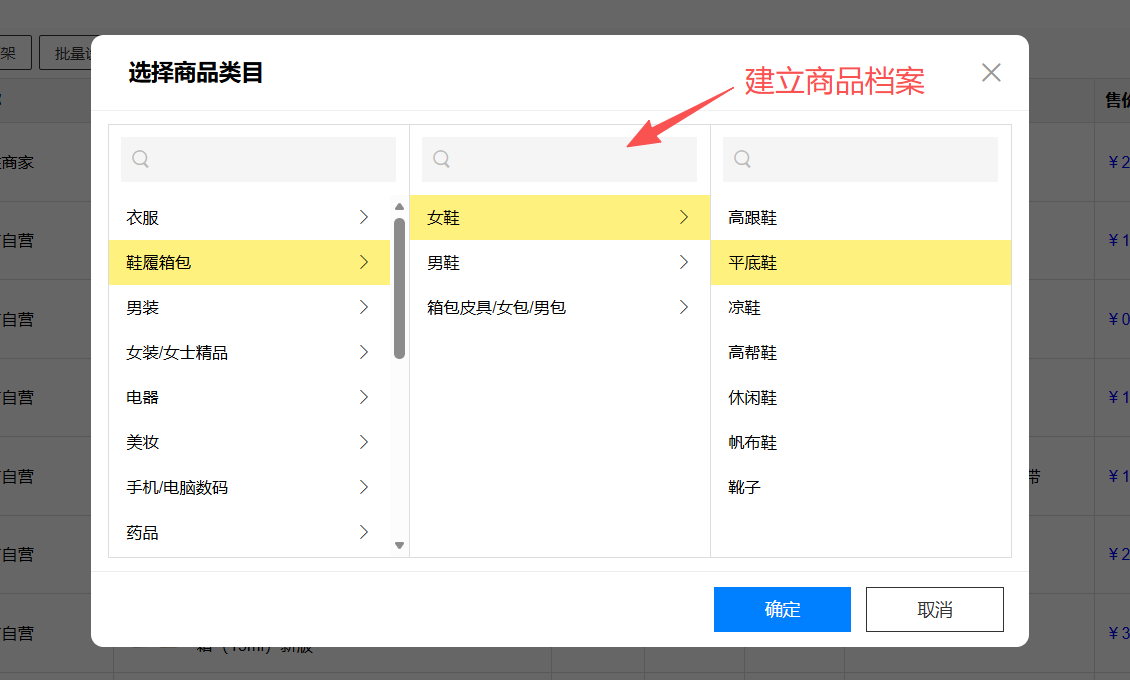Confirm selection with 确定 button
Screen dimensions: 1130x680
pyautogui.click(x=782, y=609)
